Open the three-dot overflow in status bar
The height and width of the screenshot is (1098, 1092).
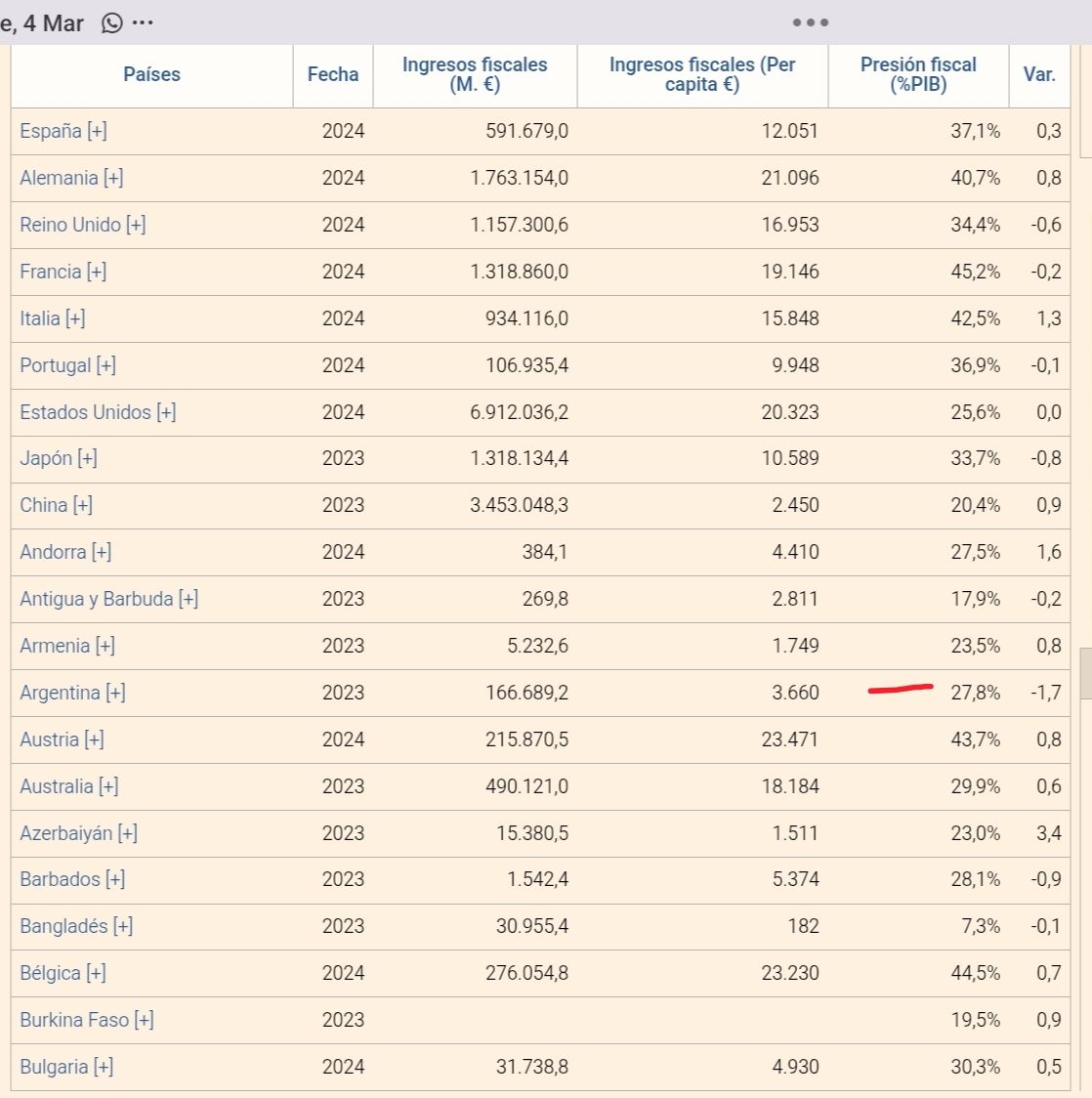coord(143,23)
